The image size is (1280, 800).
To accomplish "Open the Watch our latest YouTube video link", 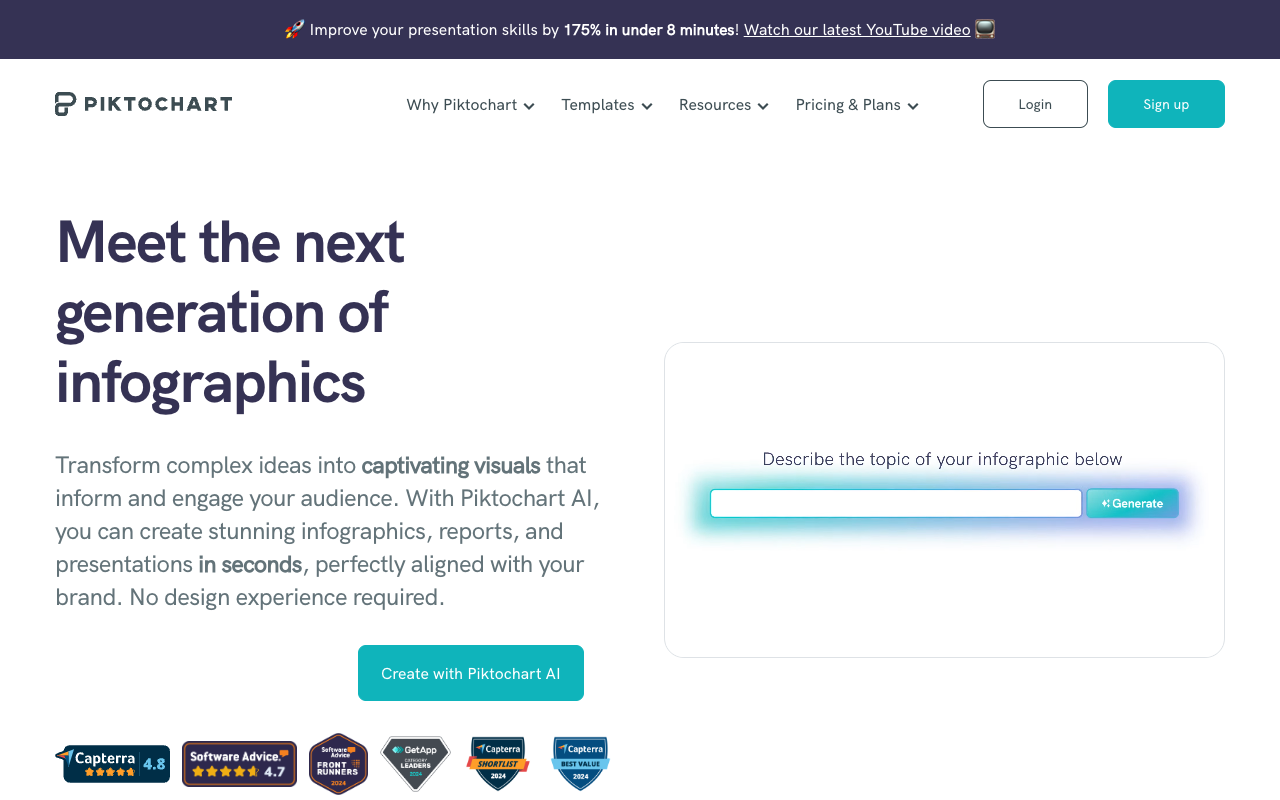I will (x=857, y=30).
